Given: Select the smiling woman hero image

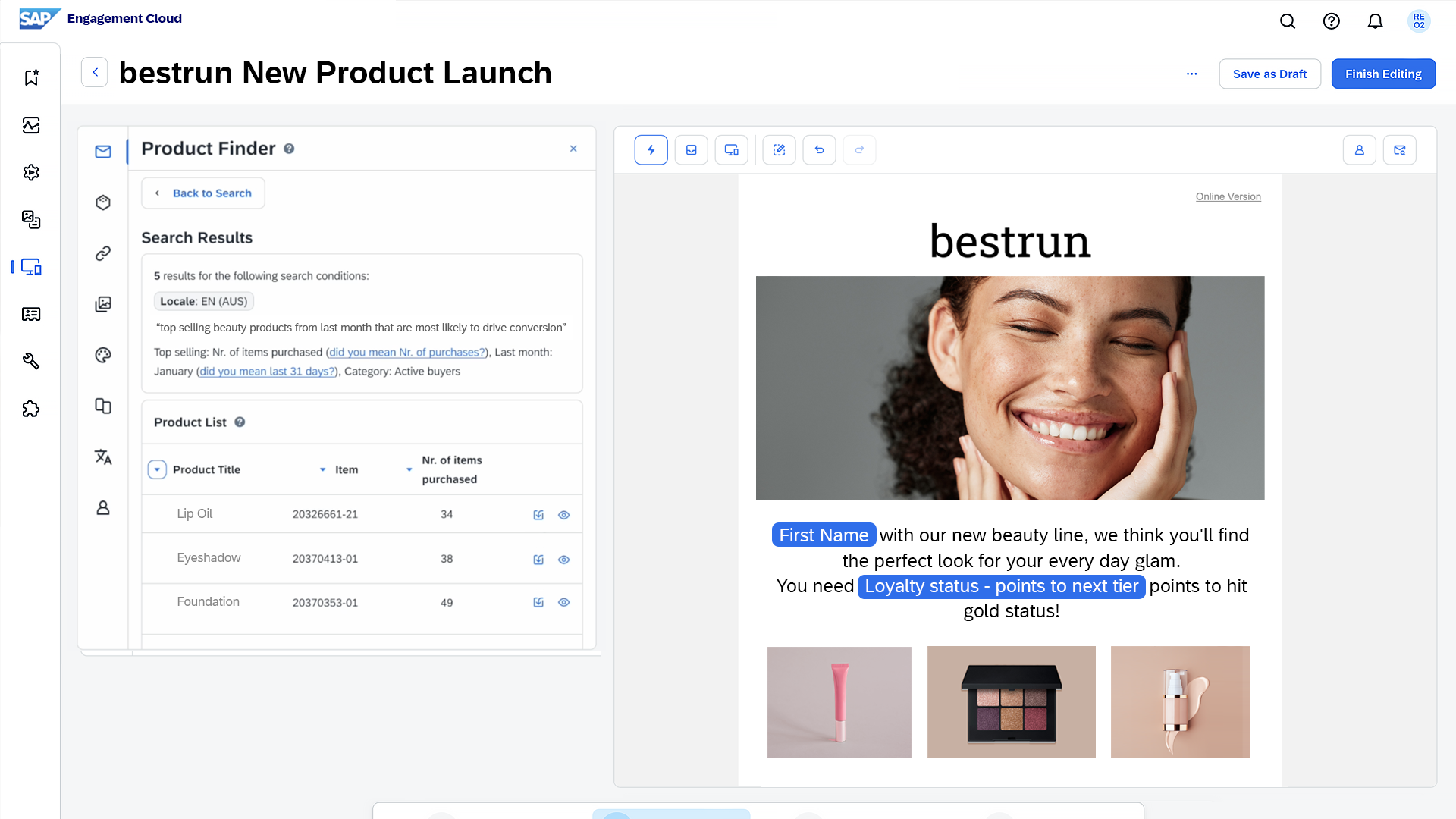Looking at the screenshot, I should pyautogui.click(x=1010, y=388).
